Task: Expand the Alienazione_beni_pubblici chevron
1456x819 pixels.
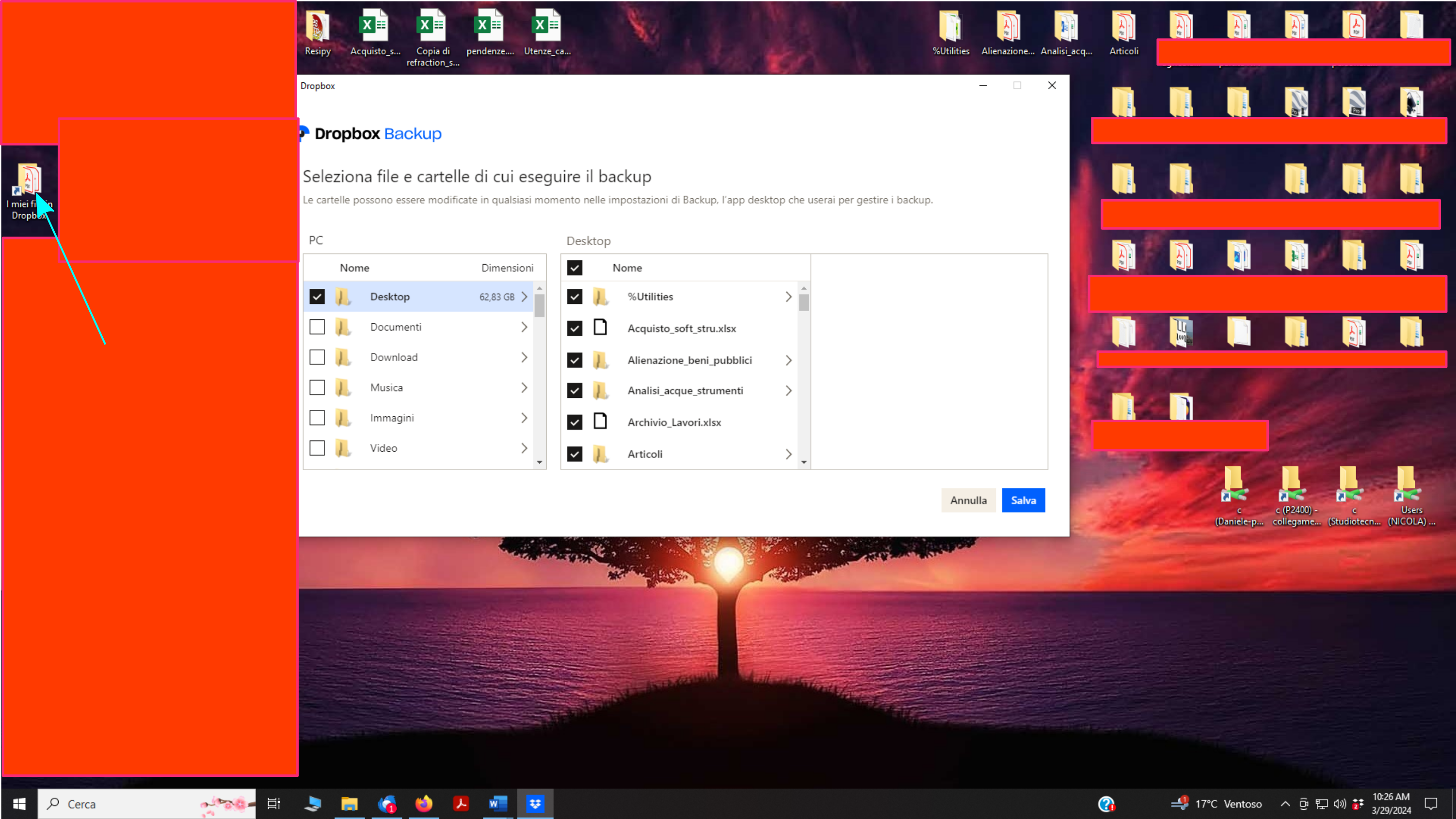Action: pos(788,360)
